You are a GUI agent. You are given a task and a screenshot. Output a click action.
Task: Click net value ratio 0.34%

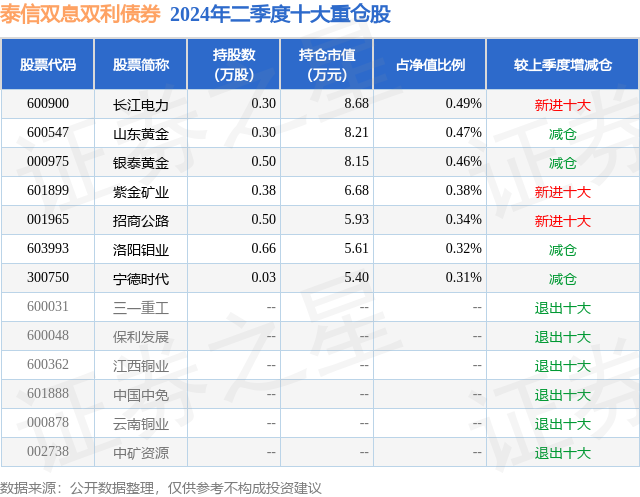pos(463,220)
